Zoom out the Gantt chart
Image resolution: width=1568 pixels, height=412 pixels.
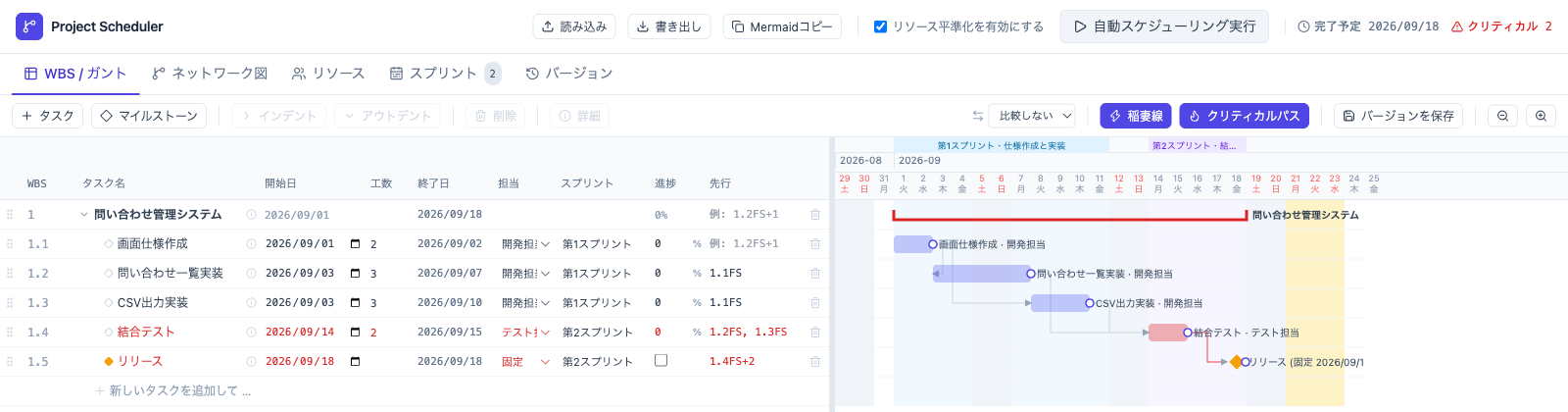(x=1502, y=116)
